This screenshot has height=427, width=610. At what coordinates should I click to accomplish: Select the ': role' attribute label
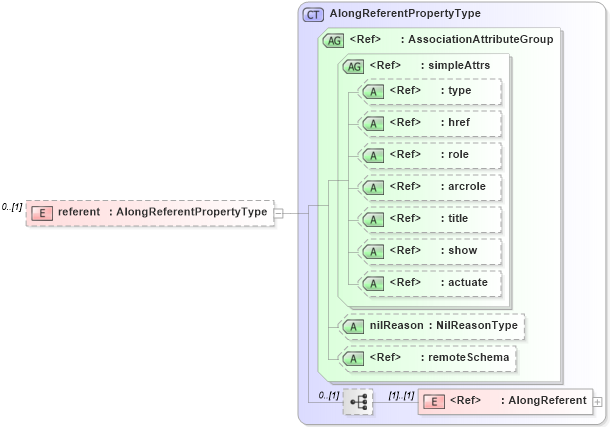tap(454, 154)
